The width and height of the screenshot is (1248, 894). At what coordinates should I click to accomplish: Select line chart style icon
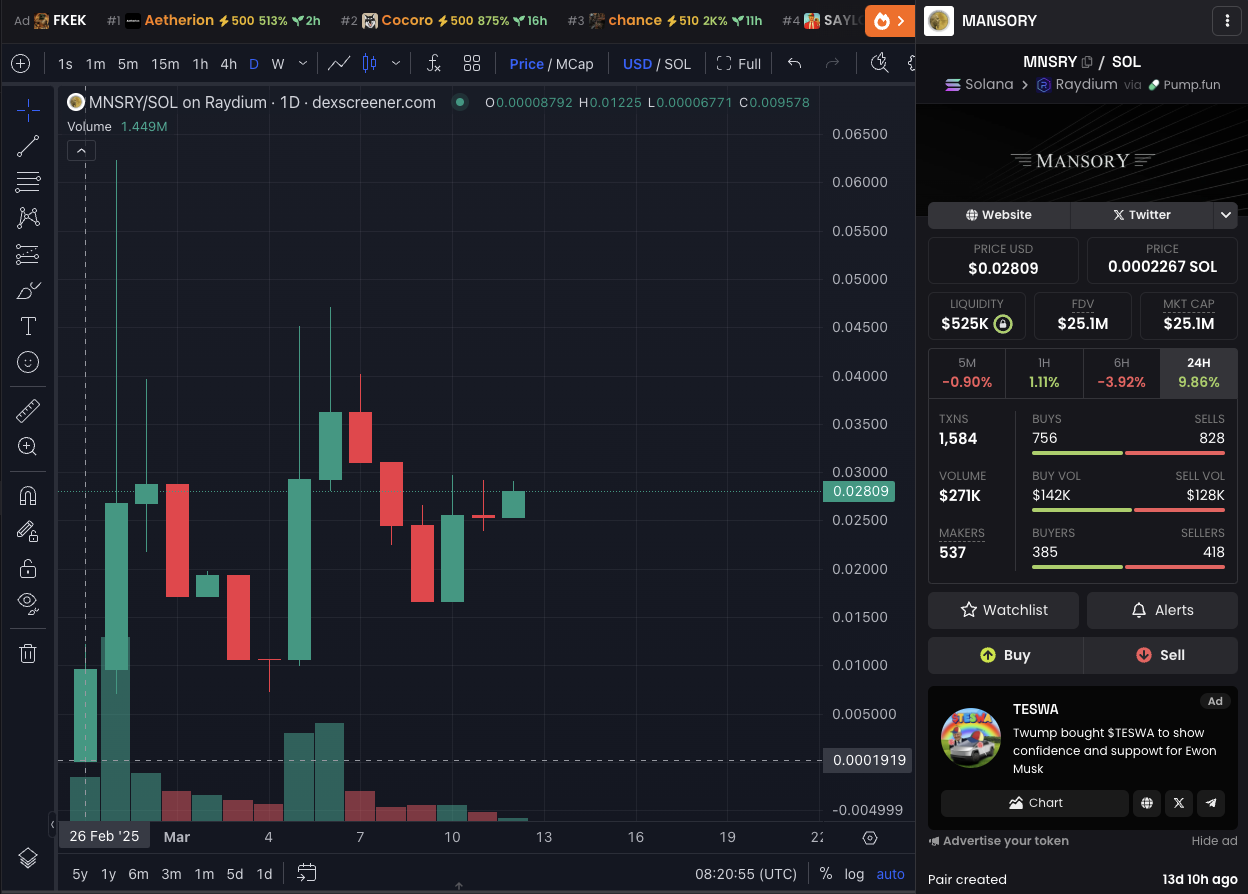pos(339,63)
